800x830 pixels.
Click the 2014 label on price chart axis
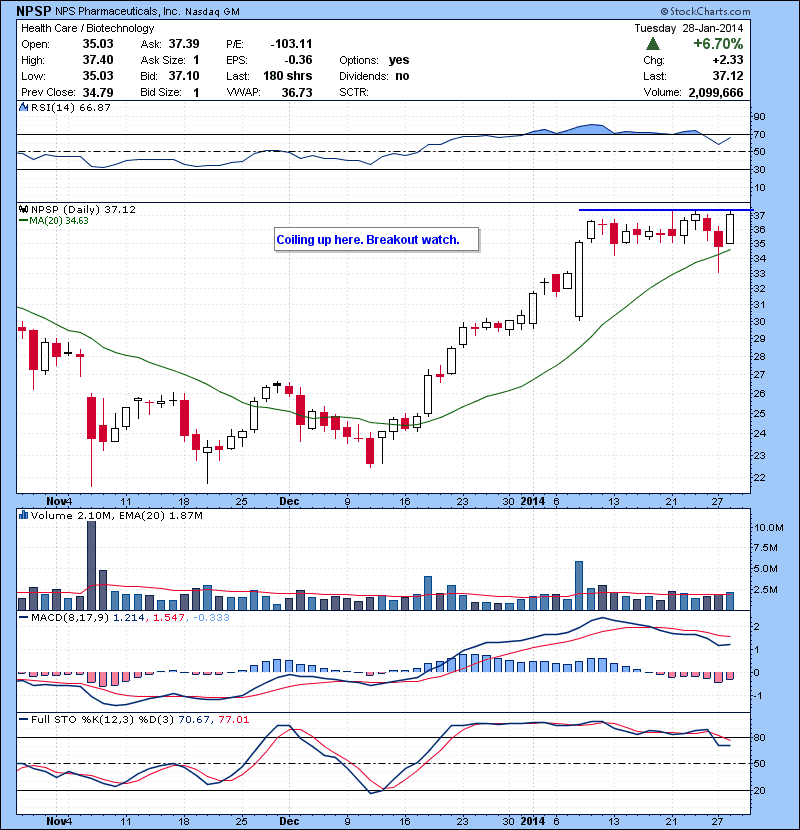coord(533,501)
